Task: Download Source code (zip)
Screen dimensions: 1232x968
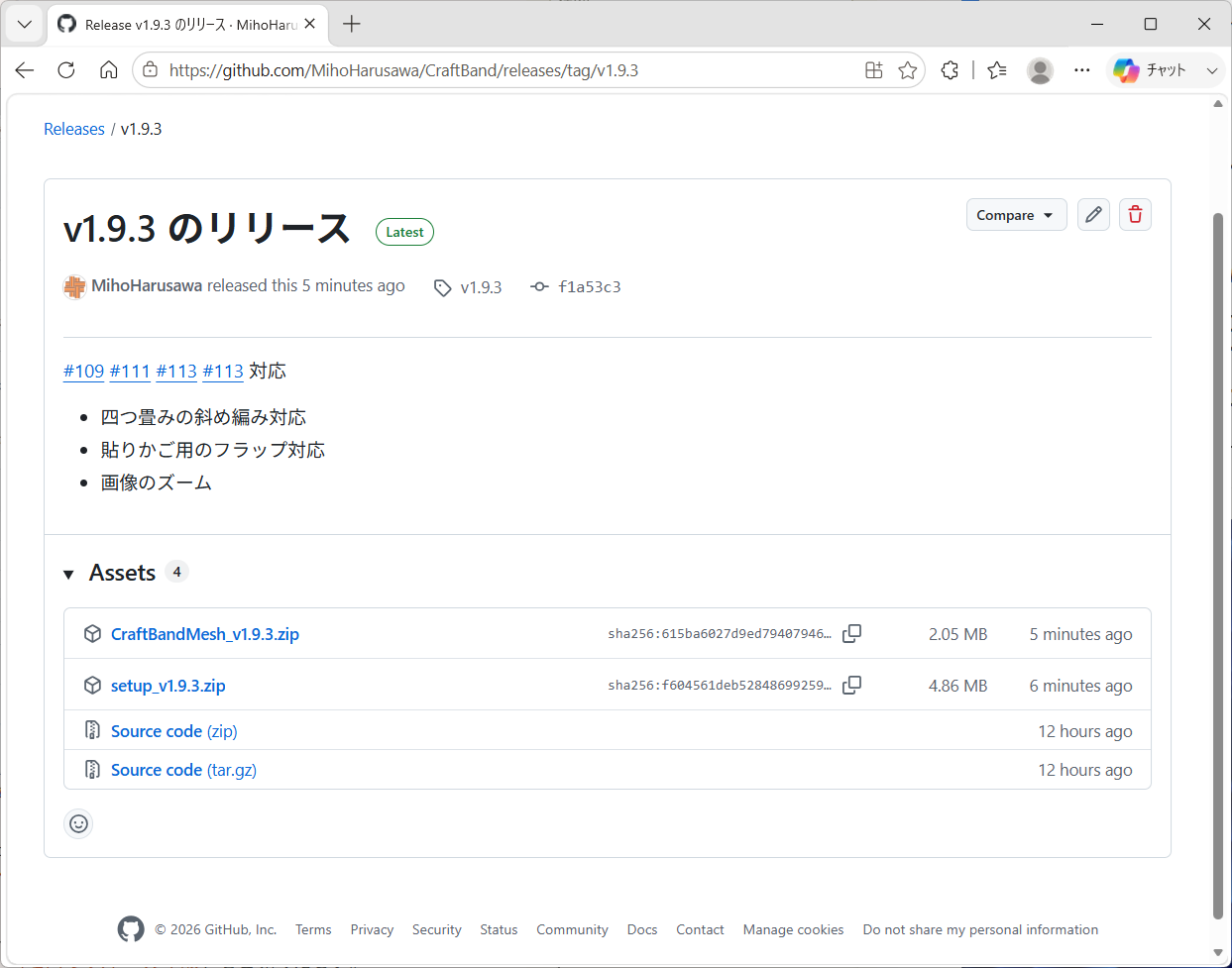Action: (x=174, y=731)
